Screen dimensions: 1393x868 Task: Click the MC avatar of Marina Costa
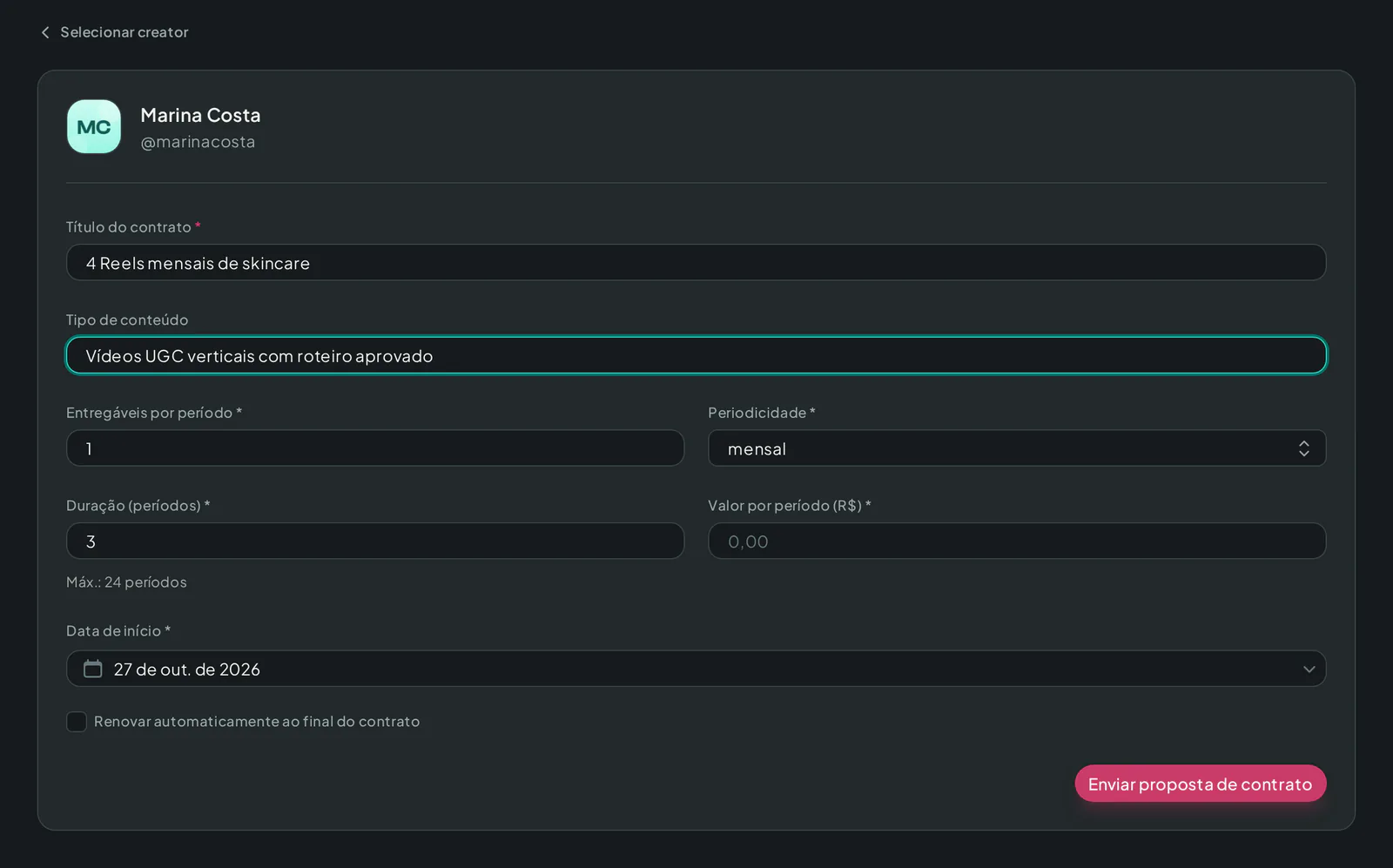(x=94, y=127)
